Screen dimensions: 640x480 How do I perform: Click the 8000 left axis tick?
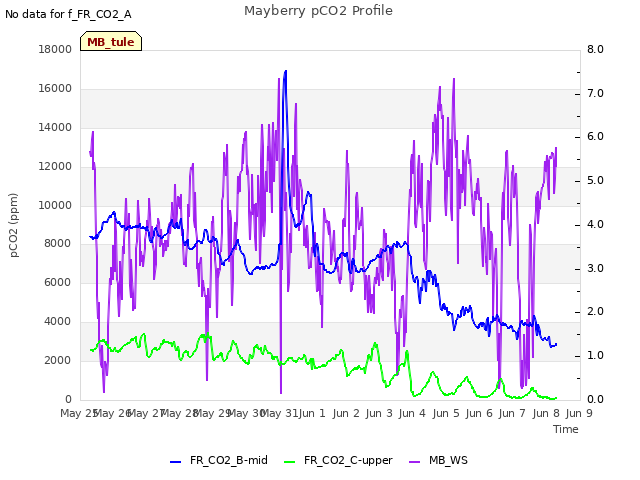point(58,243)
